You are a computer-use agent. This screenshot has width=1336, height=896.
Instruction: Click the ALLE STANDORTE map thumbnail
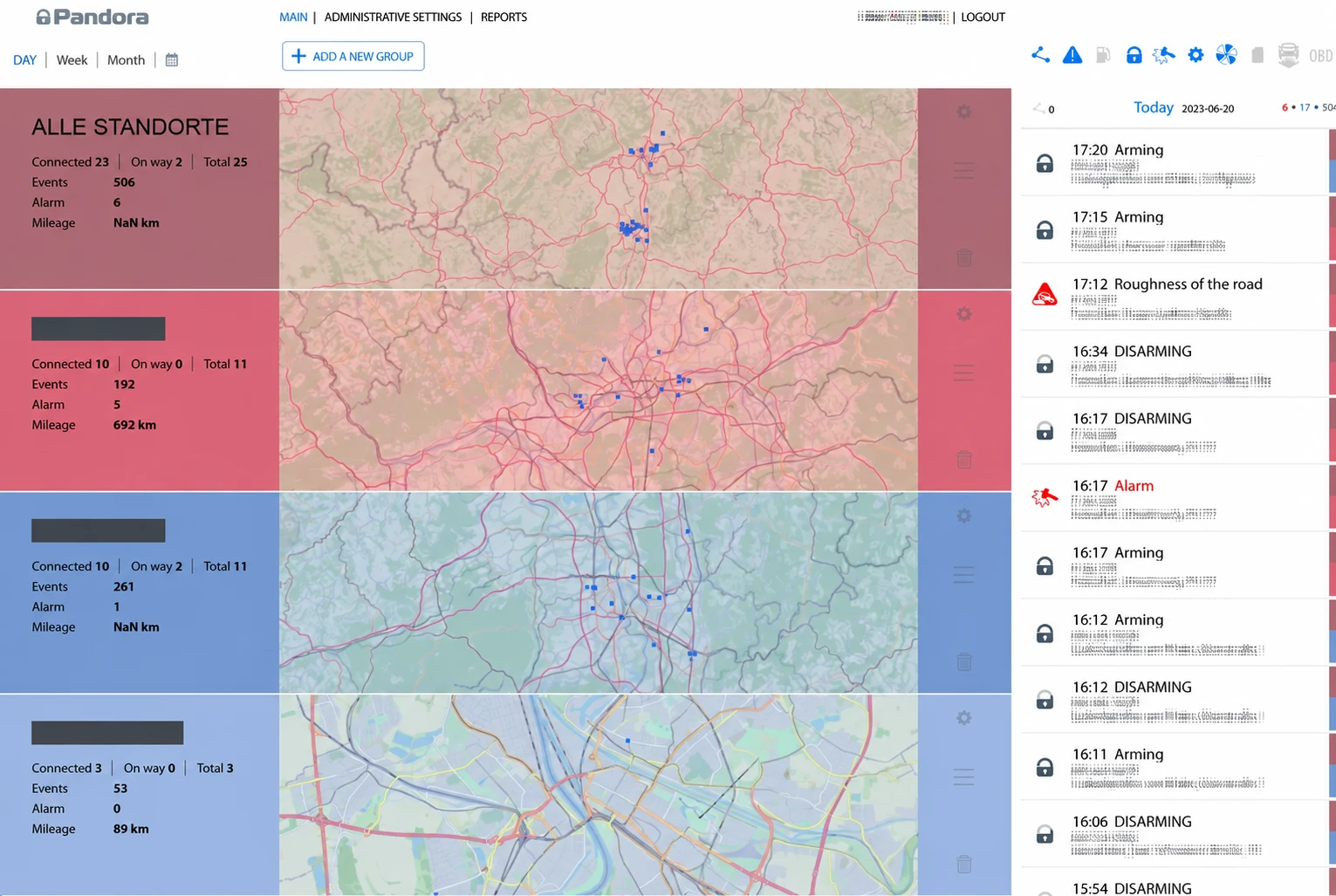(598, 188)
